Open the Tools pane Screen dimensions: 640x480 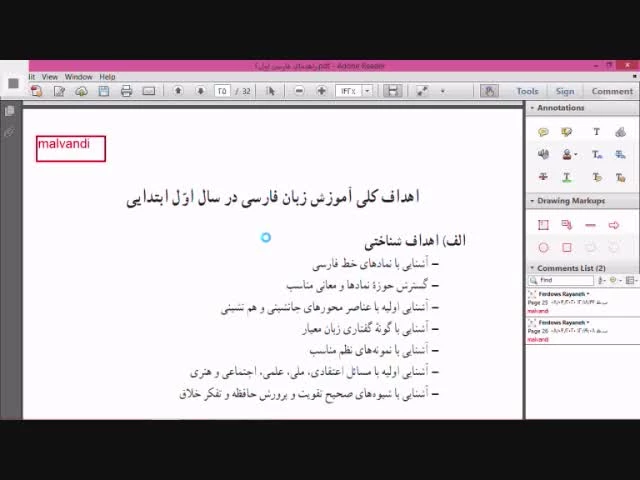click(x=527, y=91)
